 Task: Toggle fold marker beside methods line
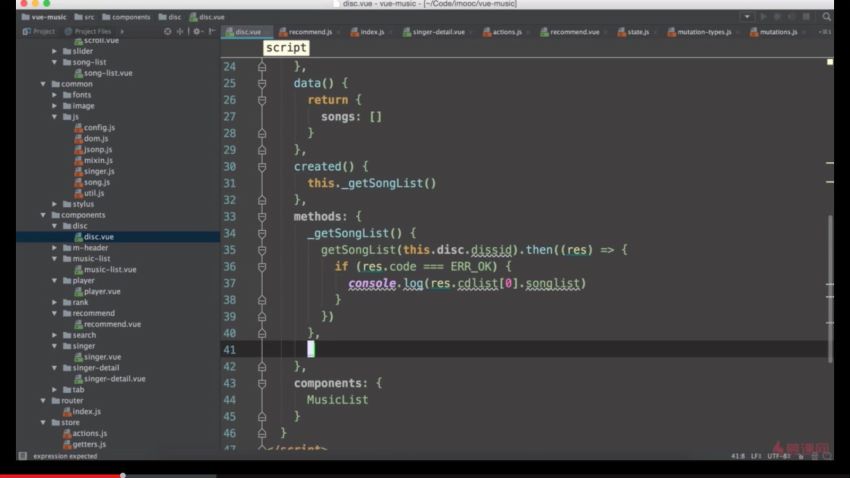point(262,216)
